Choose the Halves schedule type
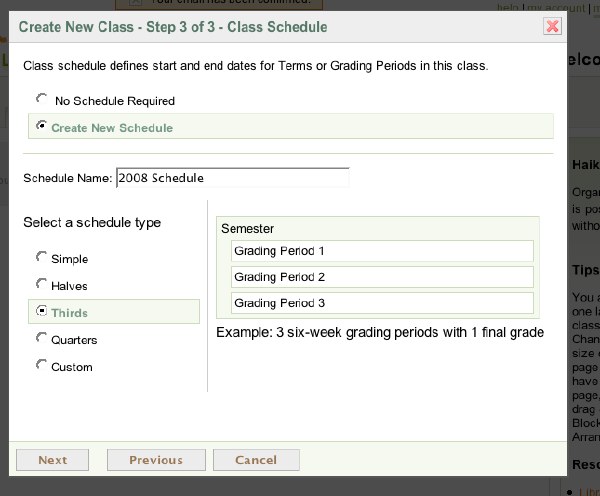 click(x=41, y=284)
